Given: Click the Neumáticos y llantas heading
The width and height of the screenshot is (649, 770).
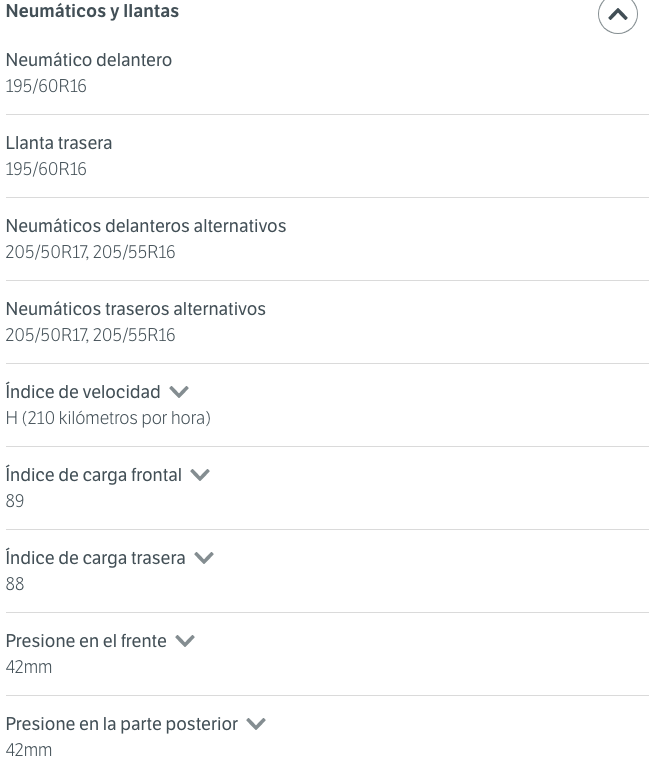Looking at the screenshot, I should [92, 11].
